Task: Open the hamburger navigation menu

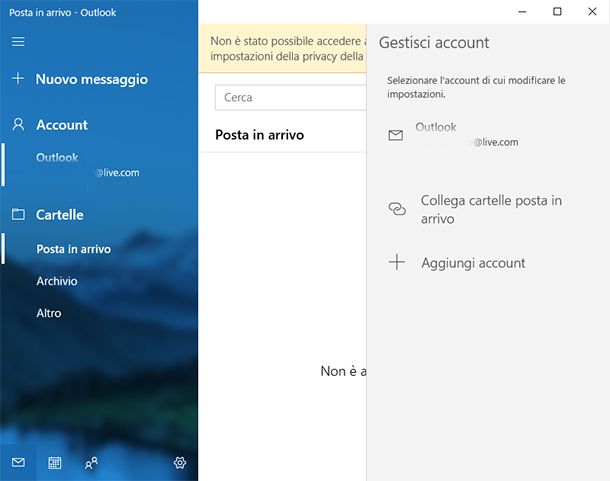Action: [x=18, y=41]
